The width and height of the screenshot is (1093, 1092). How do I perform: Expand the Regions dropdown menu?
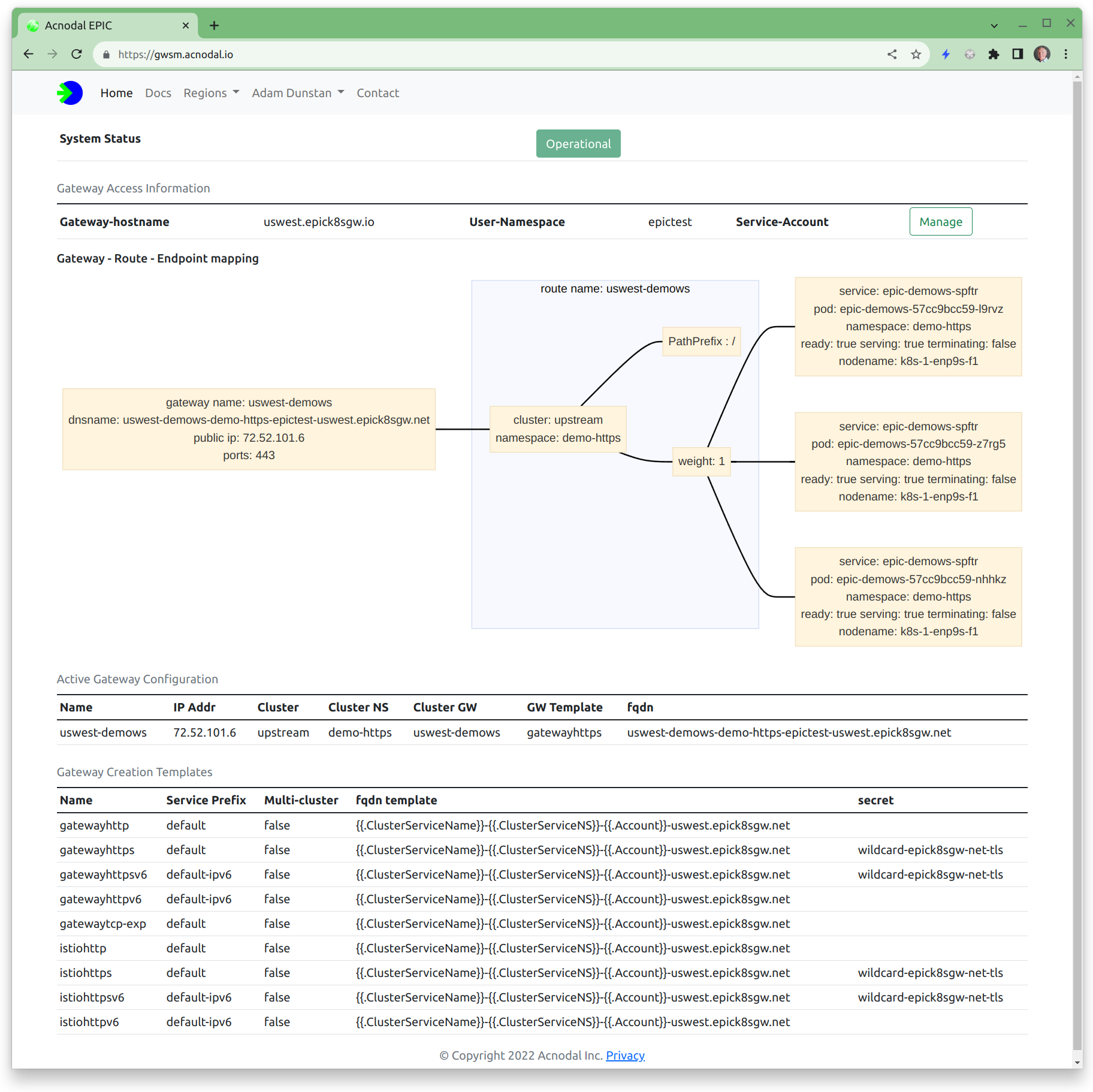212,93
